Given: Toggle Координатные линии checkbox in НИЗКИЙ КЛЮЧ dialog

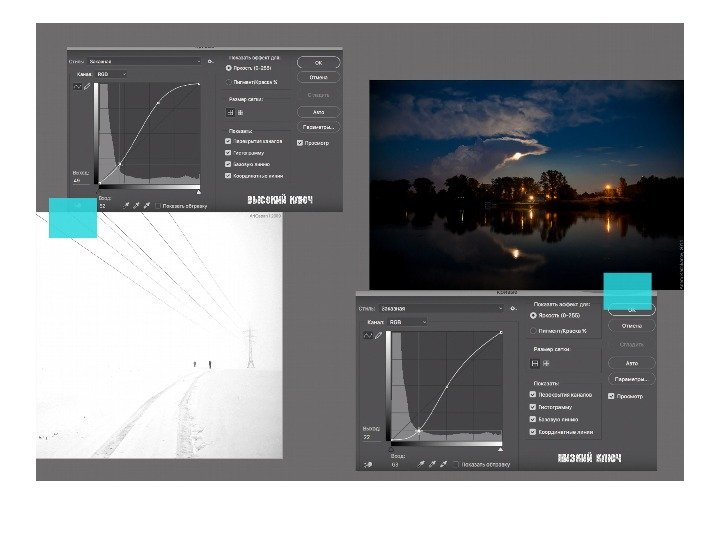Looking at the screenshot, I should [533, 432].
